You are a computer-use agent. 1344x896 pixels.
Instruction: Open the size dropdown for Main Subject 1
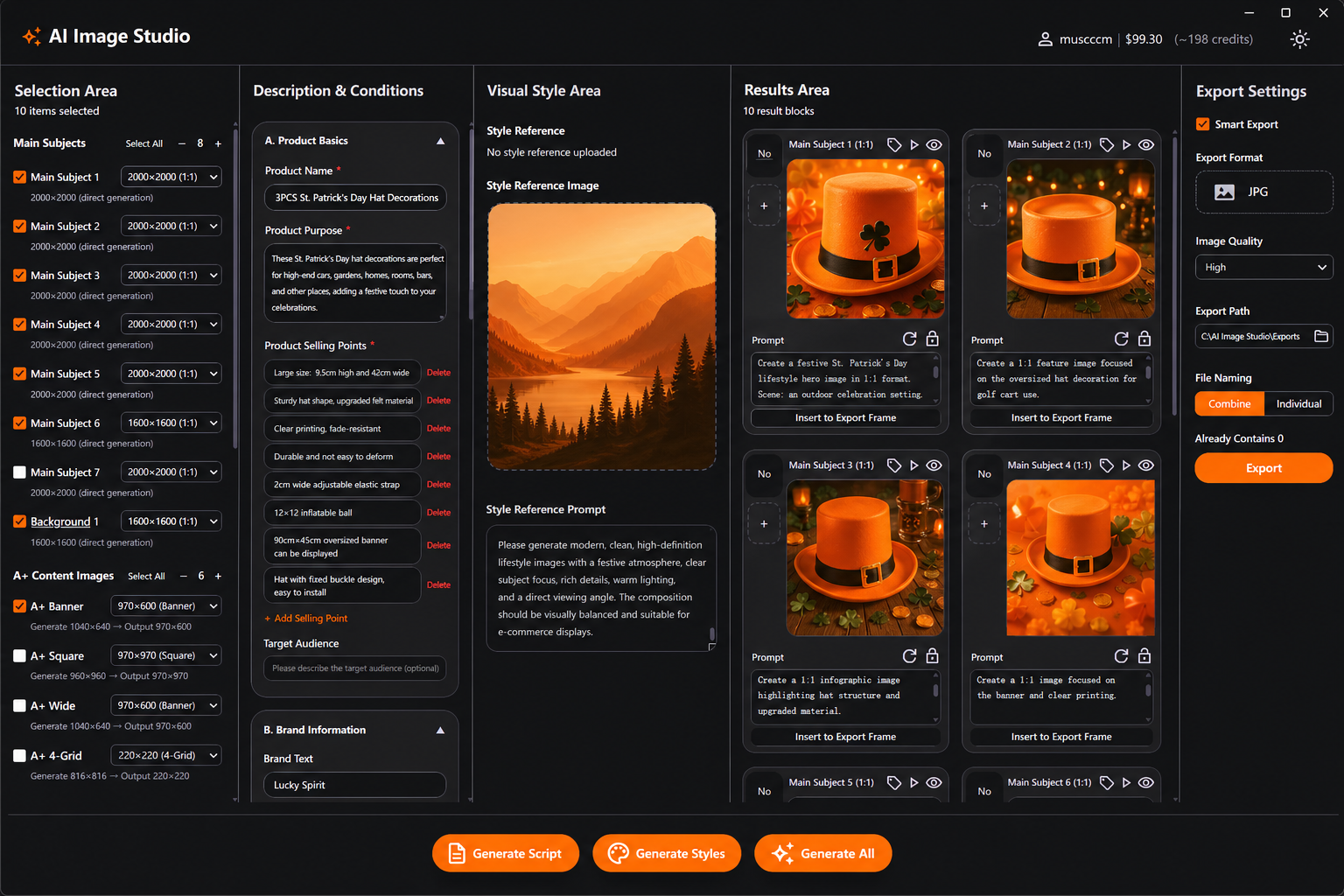click(171, 176)
